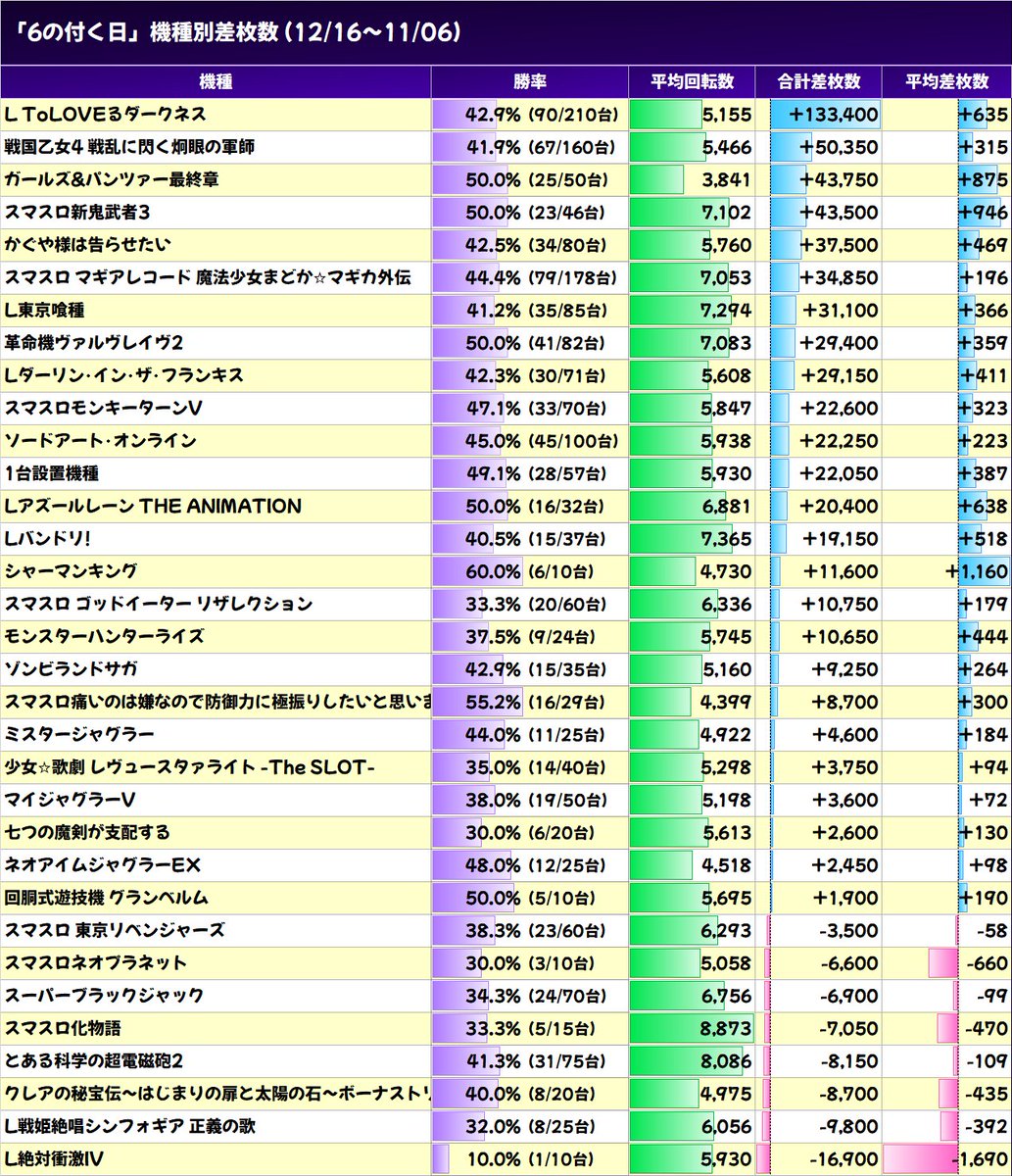1012x1176 pixels.
Task: Click the 機種 column header
Action: [216, 82]
